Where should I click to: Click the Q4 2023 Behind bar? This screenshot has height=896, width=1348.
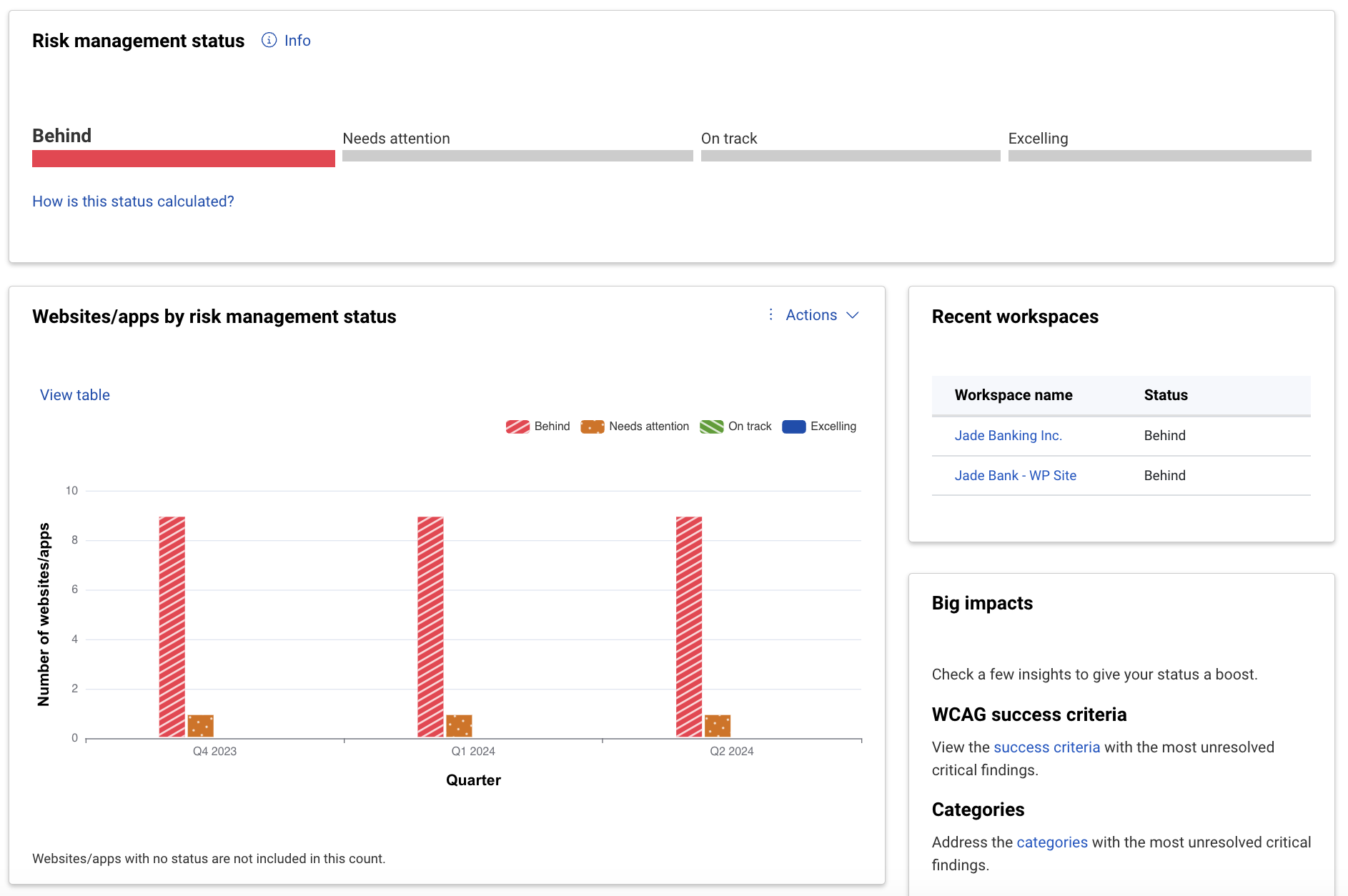172,627
